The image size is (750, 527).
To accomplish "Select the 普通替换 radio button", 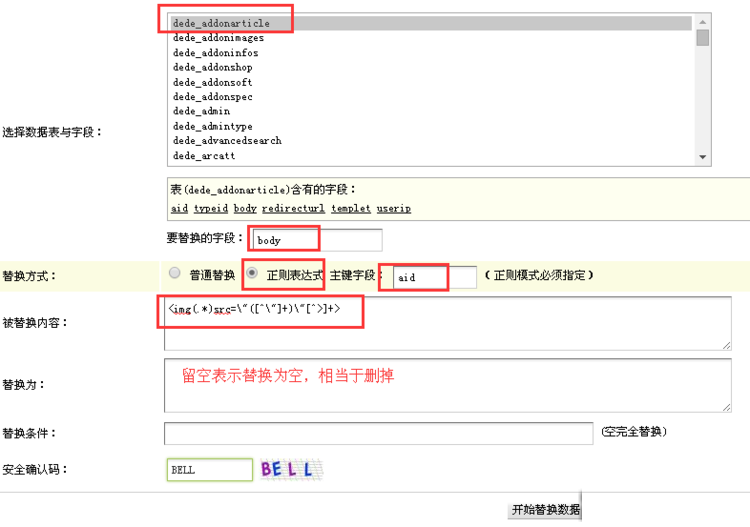I will coord(175,274).
